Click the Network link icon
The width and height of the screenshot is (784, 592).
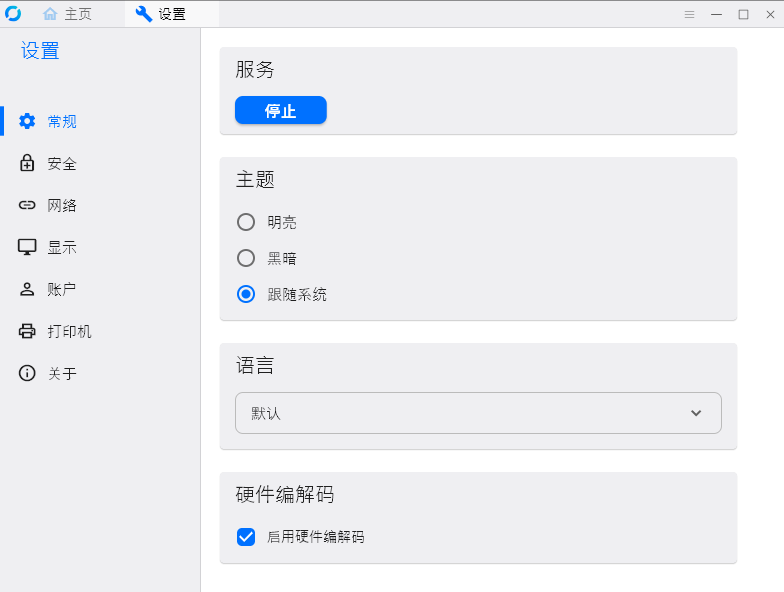27,205
